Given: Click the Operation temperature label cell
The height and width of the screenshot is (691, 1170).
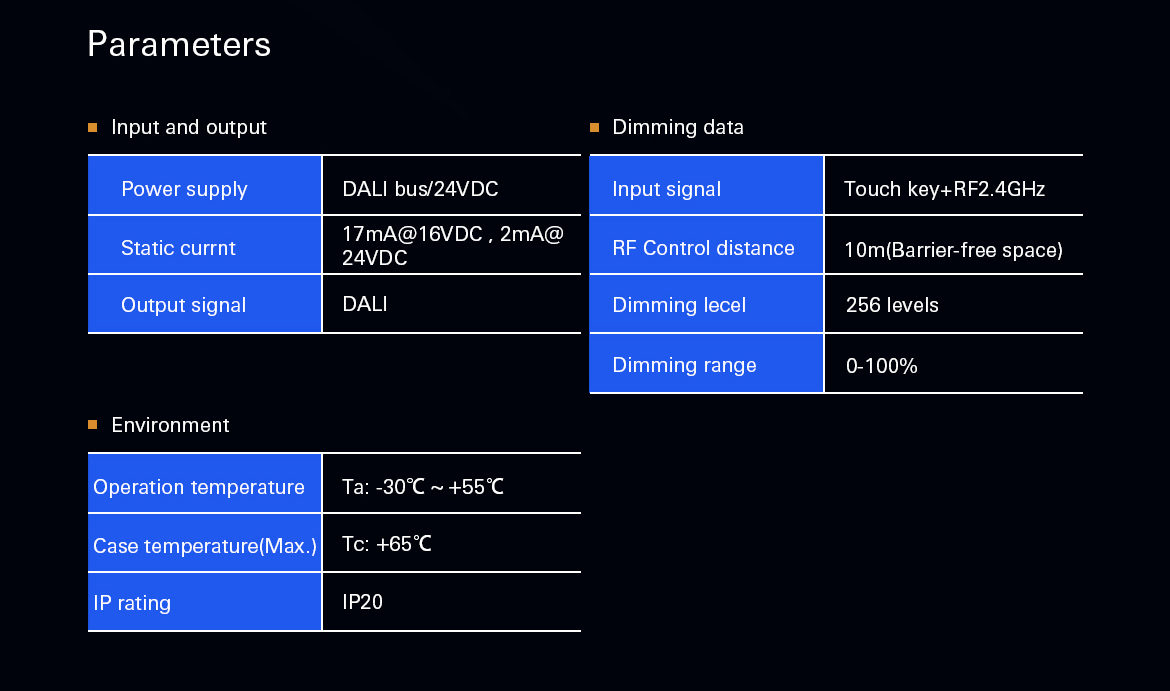Looking at the screenshot, I should tap(204, 484).
